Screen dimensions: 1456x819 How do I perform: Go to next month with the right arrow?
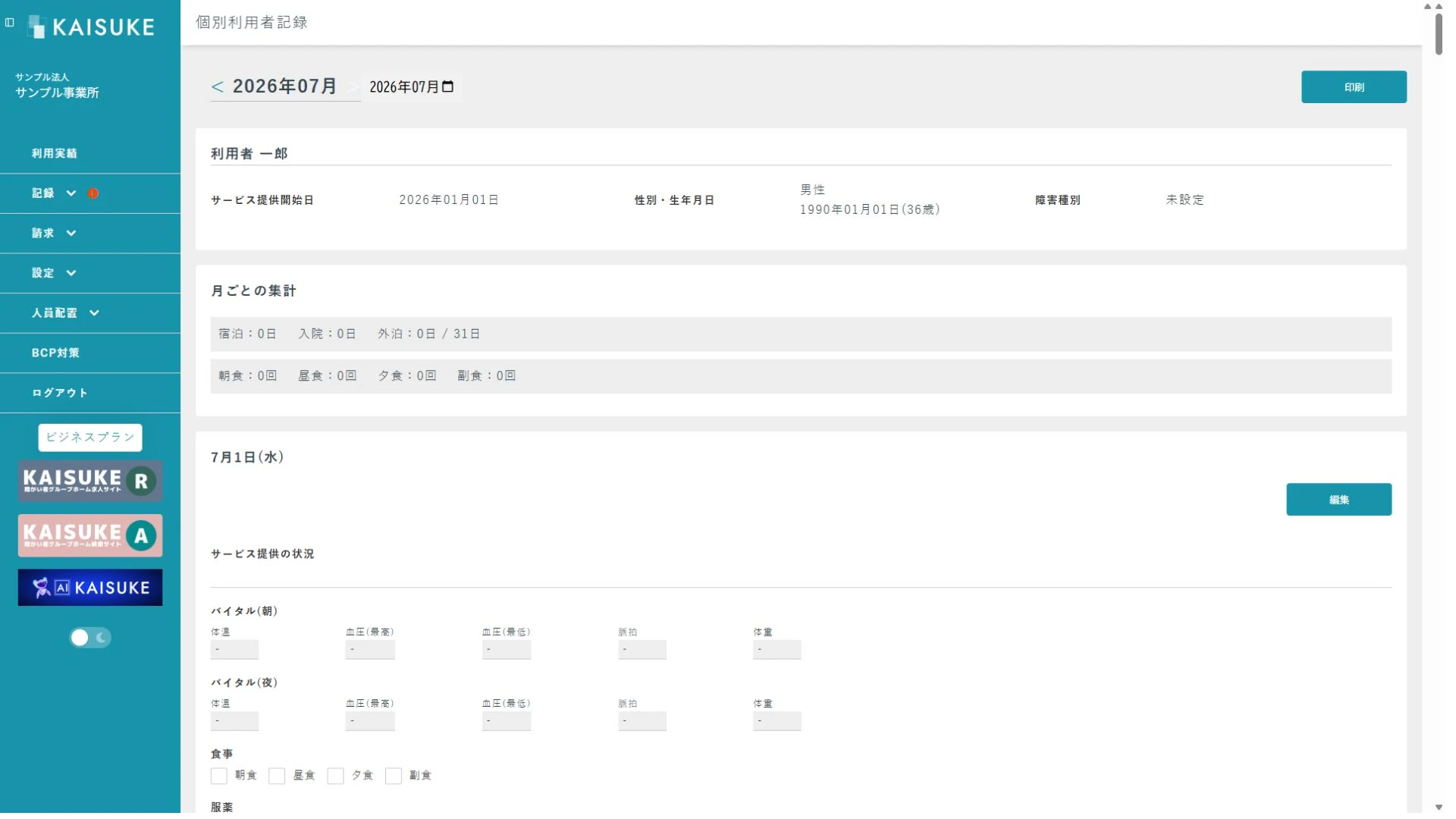coord(353,87)
